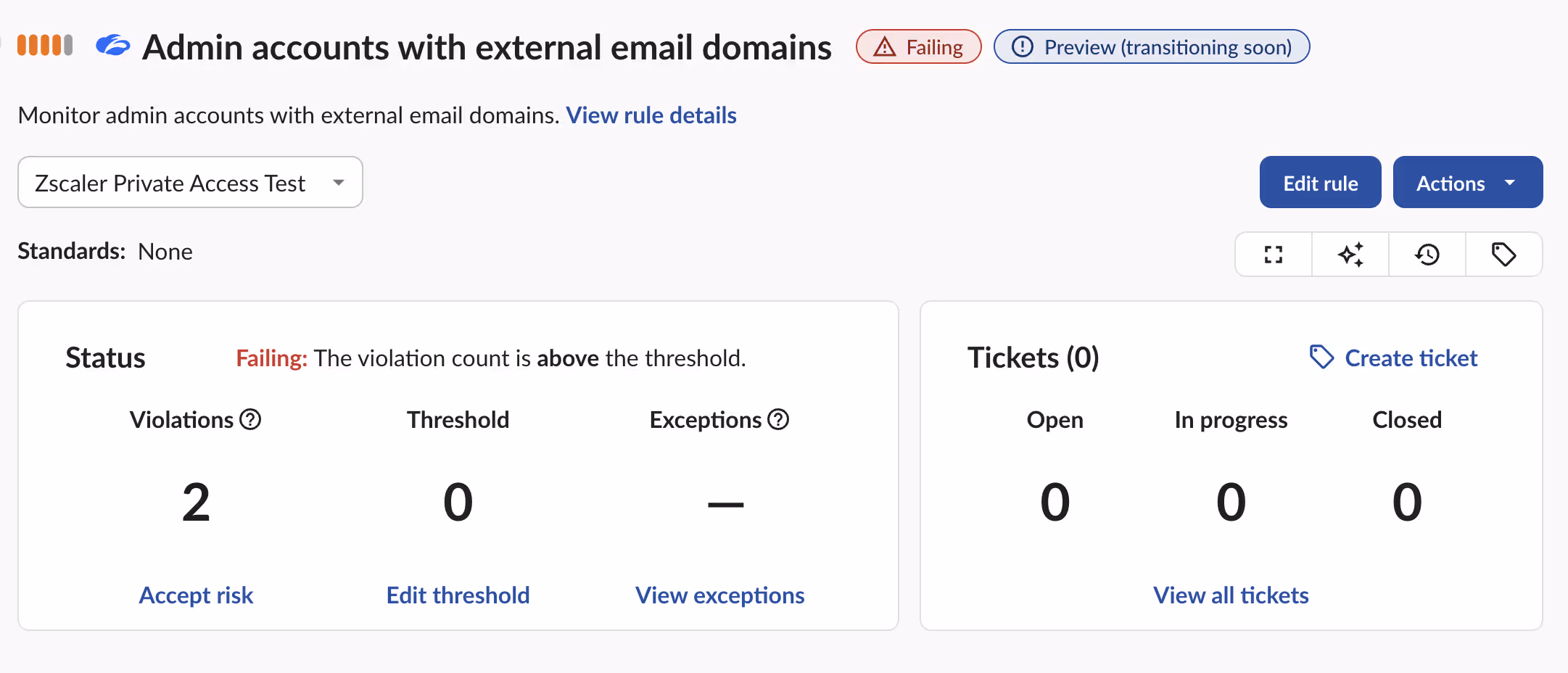The height and width of the screenshot is (673, 1568).
Task: Click the Failing status badge
Action: (x=919, y=46)
